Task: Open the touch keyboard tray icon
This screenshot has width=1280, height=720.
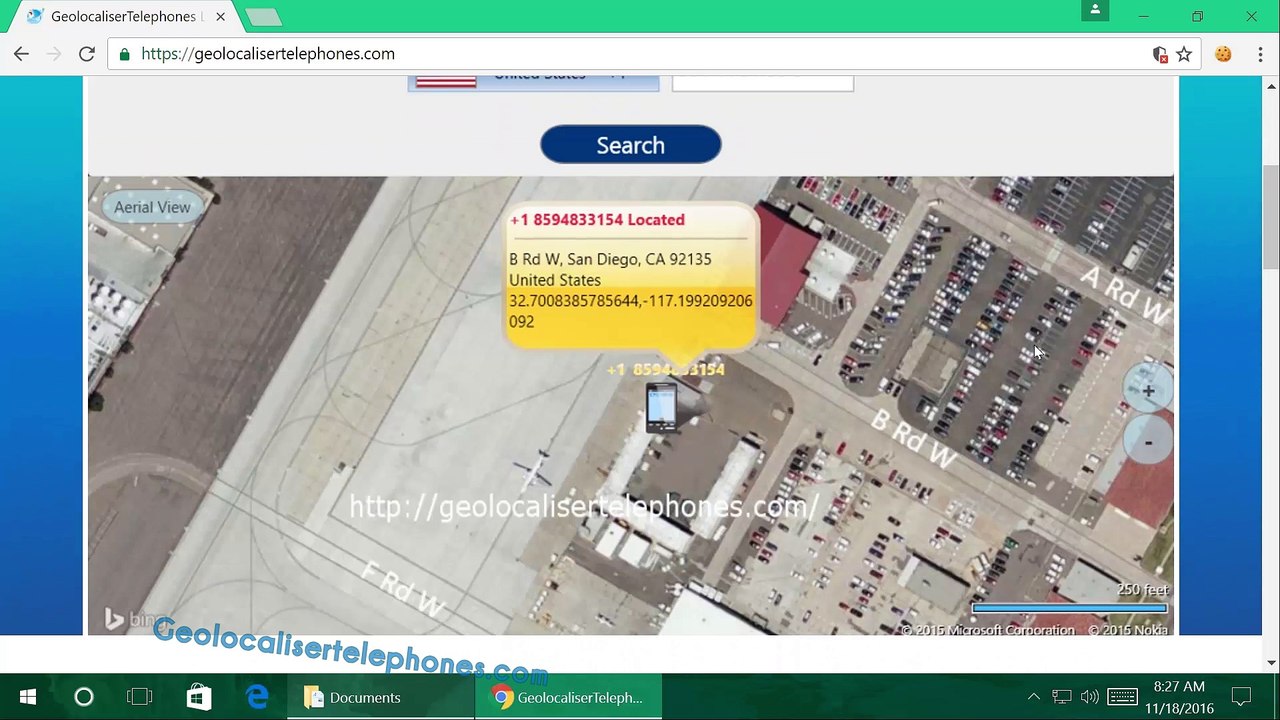Action: pos(1122,697)
